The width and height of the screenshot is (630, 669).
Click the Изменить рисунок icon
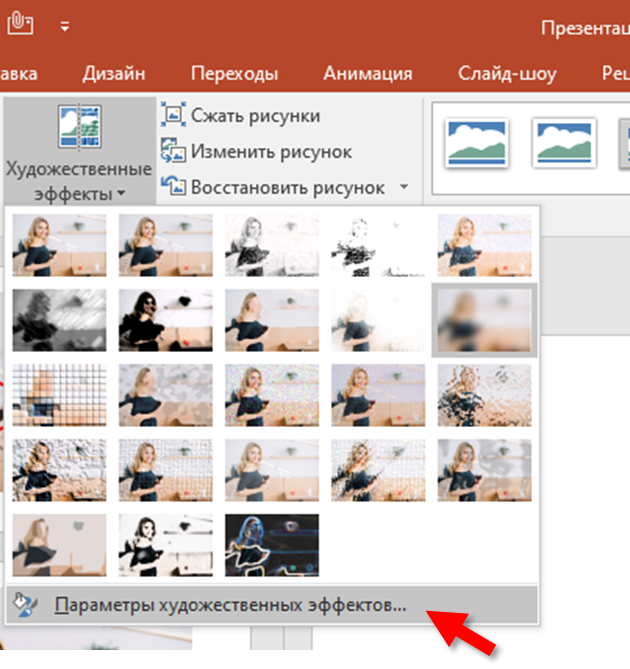point(173,150)
